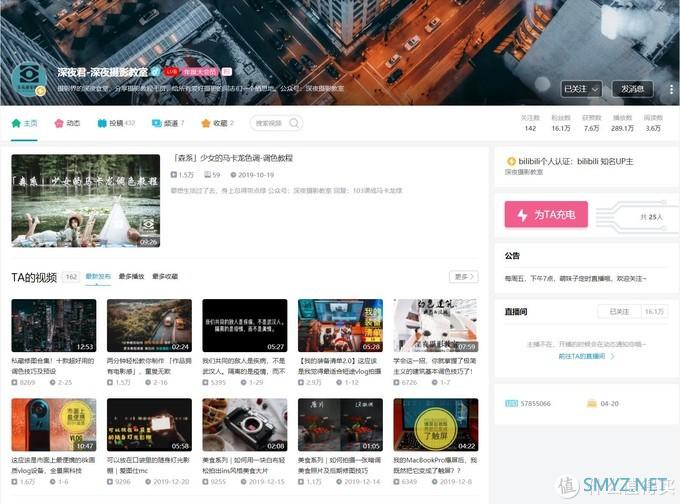Click the UID icon beside 57855066
The width and height of the screenshot is (680, 504).
click(512, 402)
